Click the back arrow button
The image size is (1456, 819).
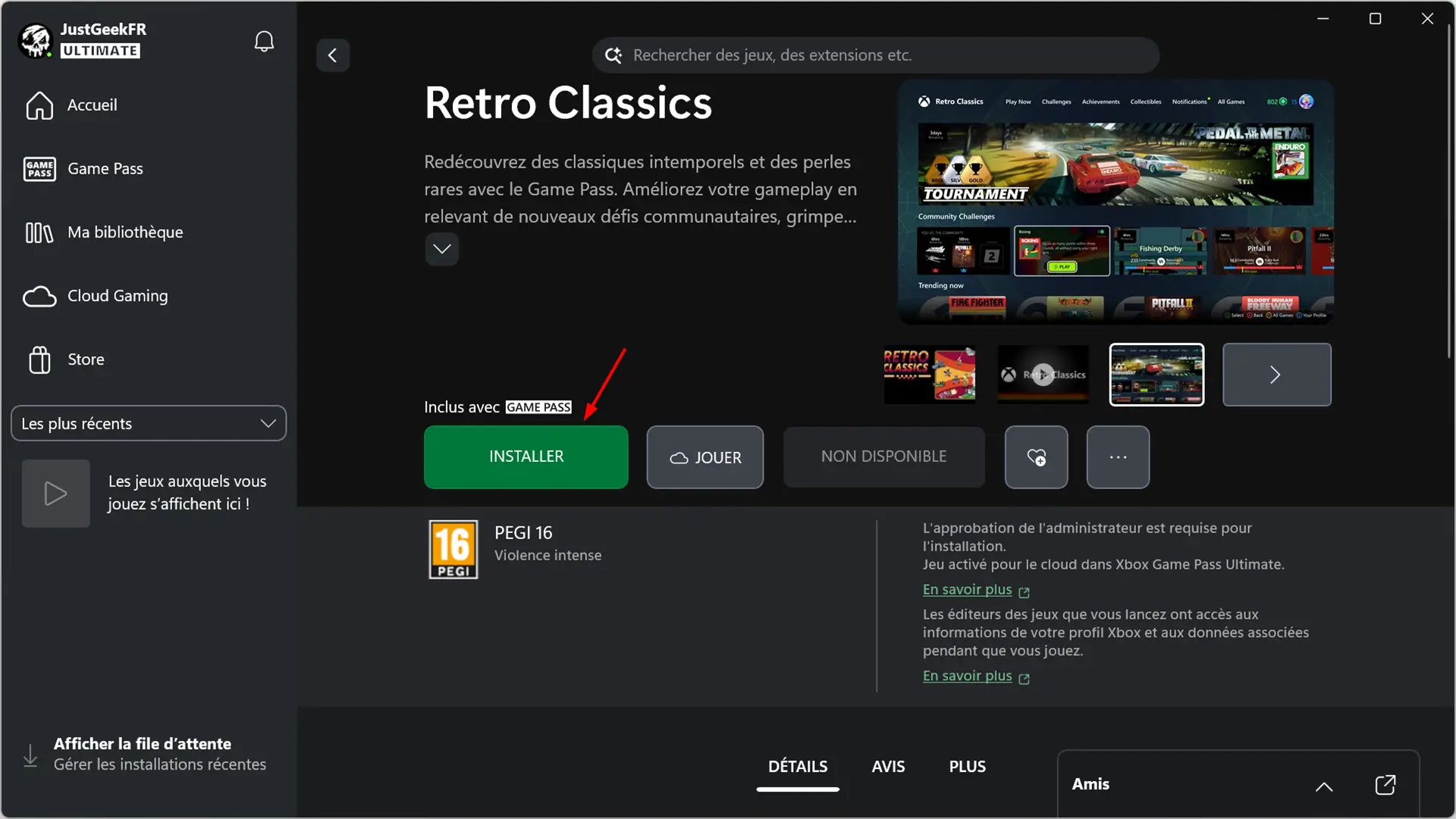pos(332,55)
